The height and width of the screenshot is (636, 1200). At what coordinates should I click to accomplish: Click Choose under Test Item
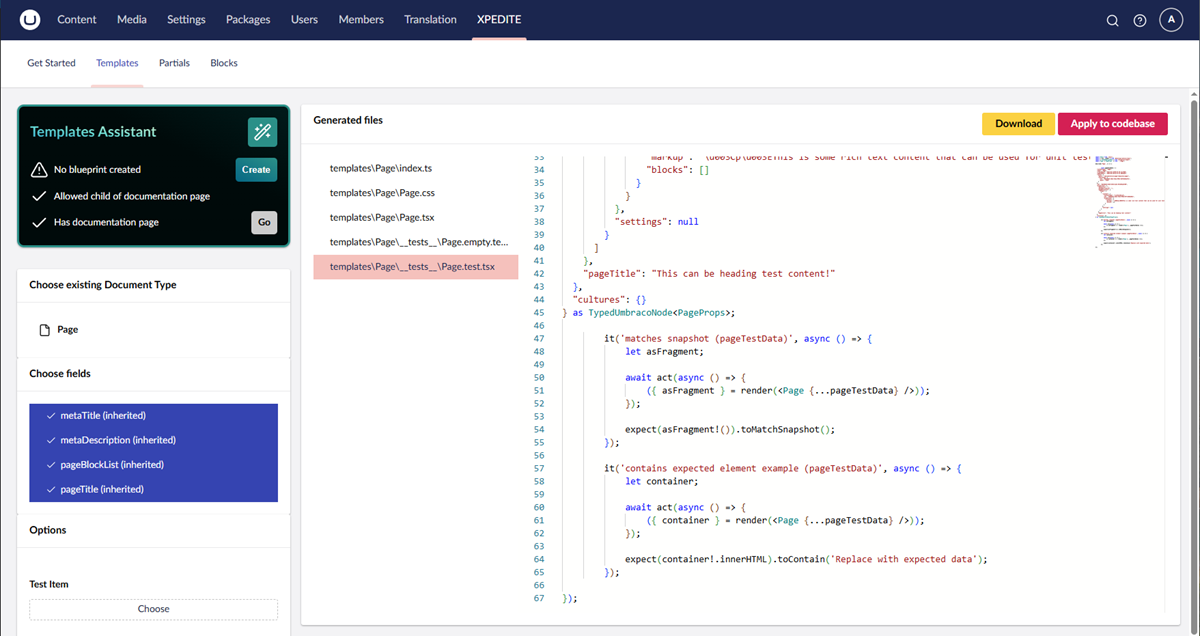(x=153, y=609)
